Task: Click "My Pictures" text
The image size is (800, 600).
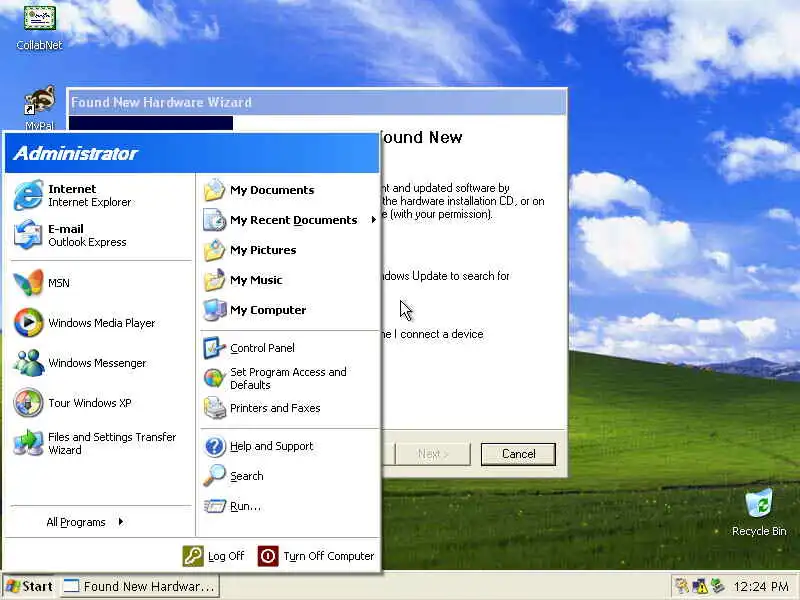Action: (x=263, y=250)
